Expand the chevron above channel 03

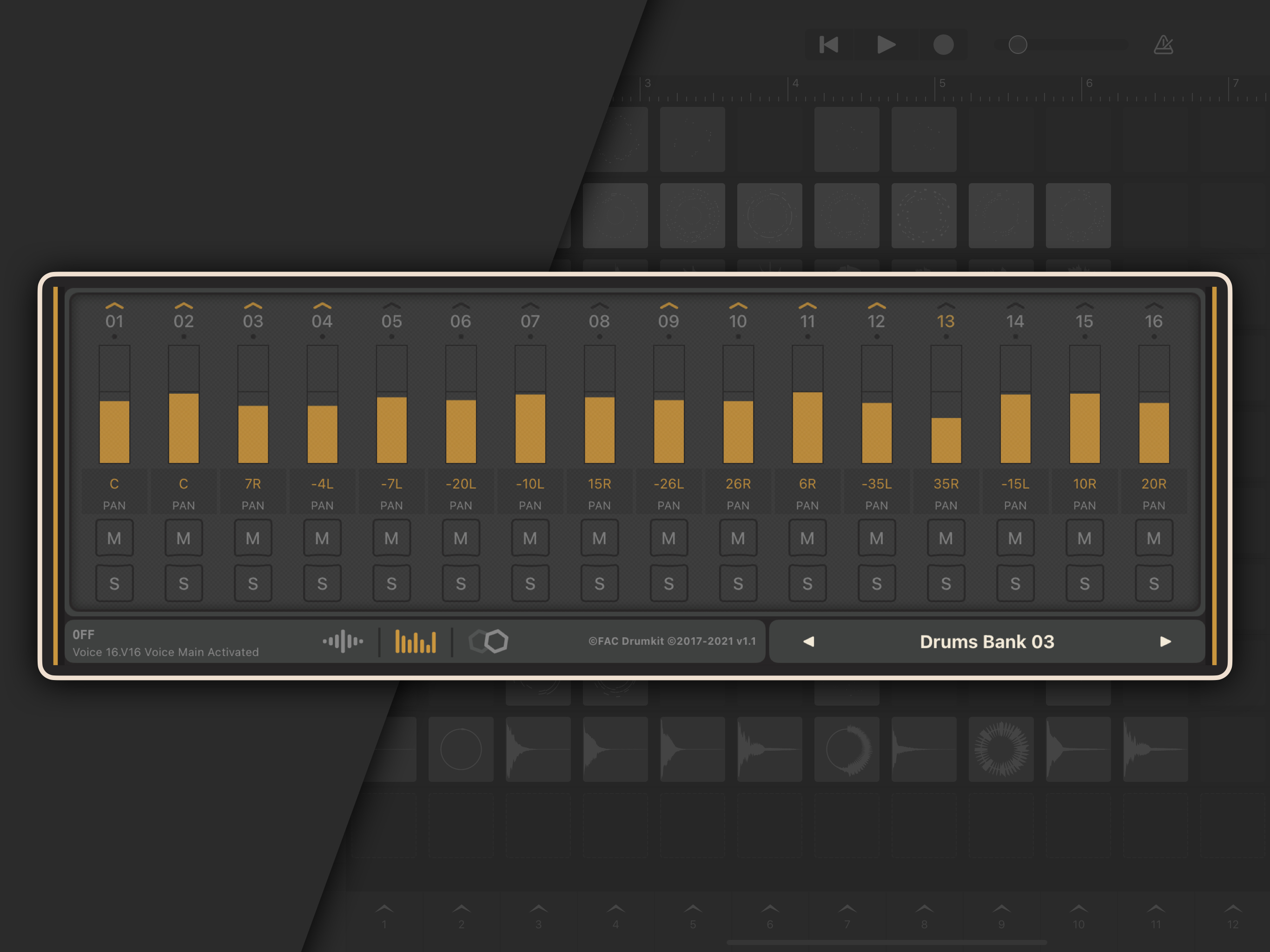(x=252, y=306)
